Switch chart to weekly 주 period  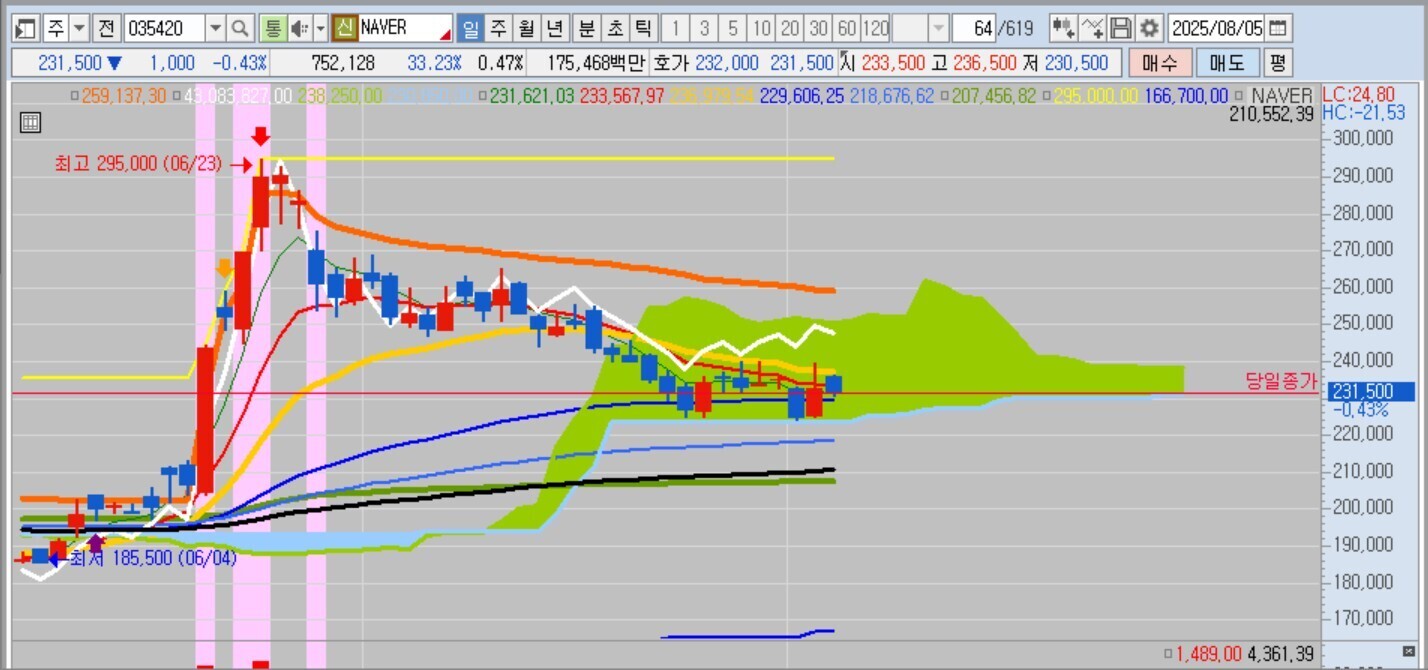497,28
